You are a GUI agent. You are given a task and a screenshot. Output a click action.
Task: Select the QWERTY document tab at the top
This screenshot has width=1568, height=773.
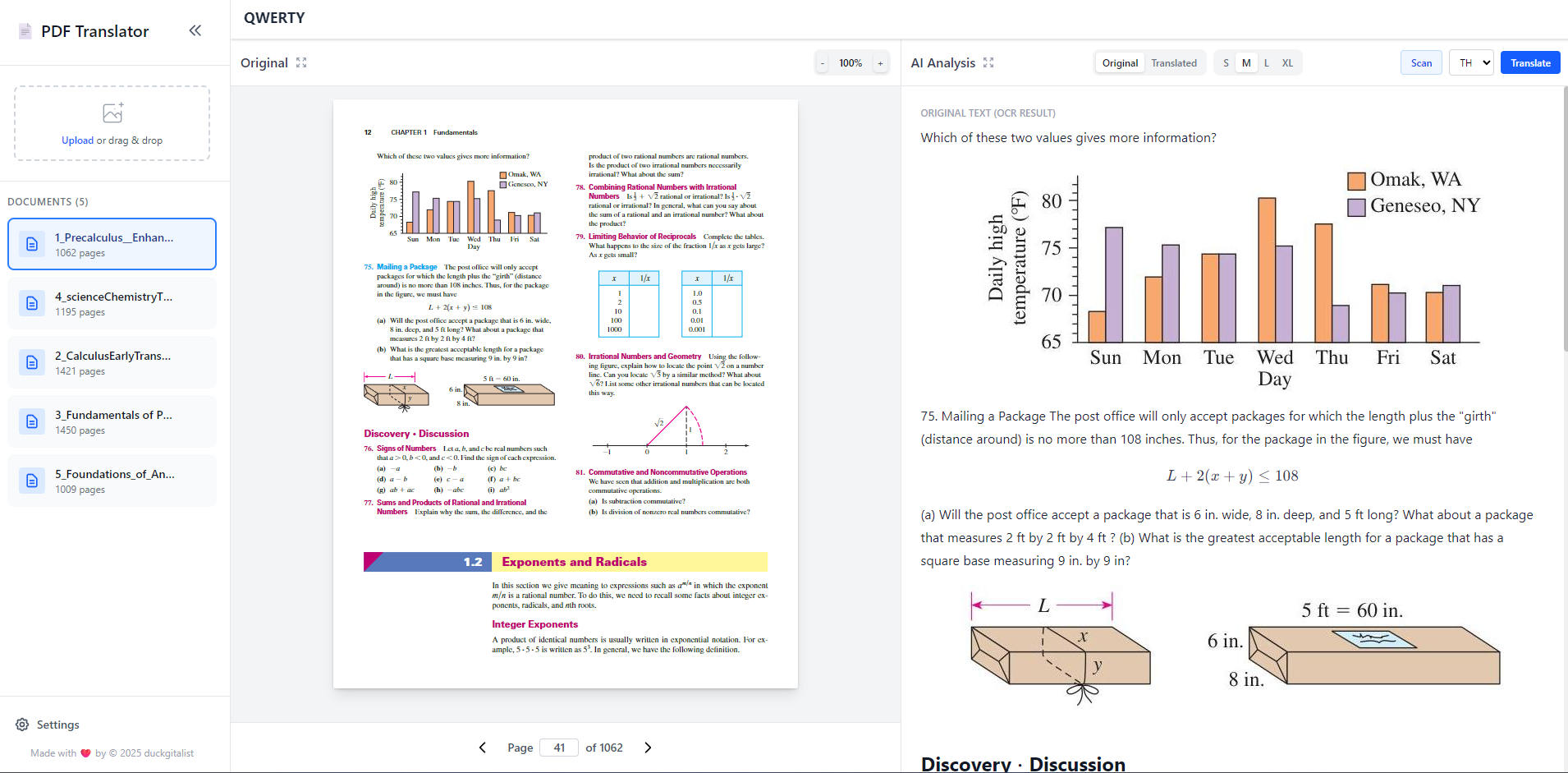coord(273,17)
